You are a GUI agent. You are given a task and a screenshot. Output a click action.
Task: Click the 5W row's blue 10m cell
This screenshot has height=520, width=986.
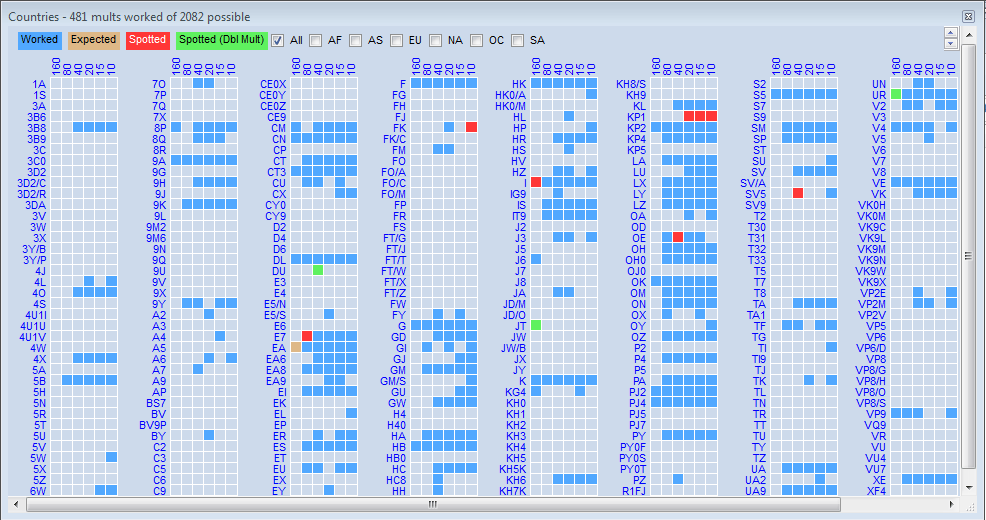point(111,457)
